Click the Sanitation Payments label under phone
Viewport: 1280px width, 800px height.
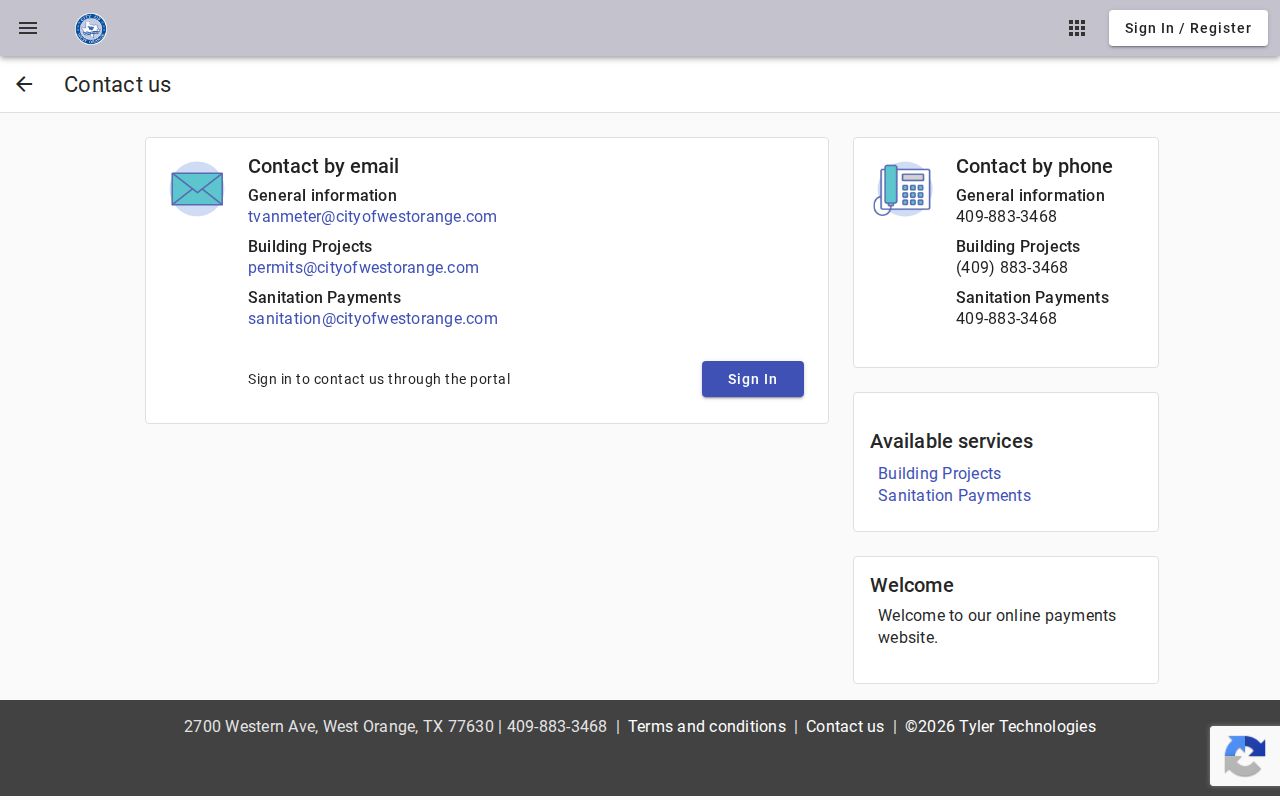pyautogui.click(x=1032, y=298)
